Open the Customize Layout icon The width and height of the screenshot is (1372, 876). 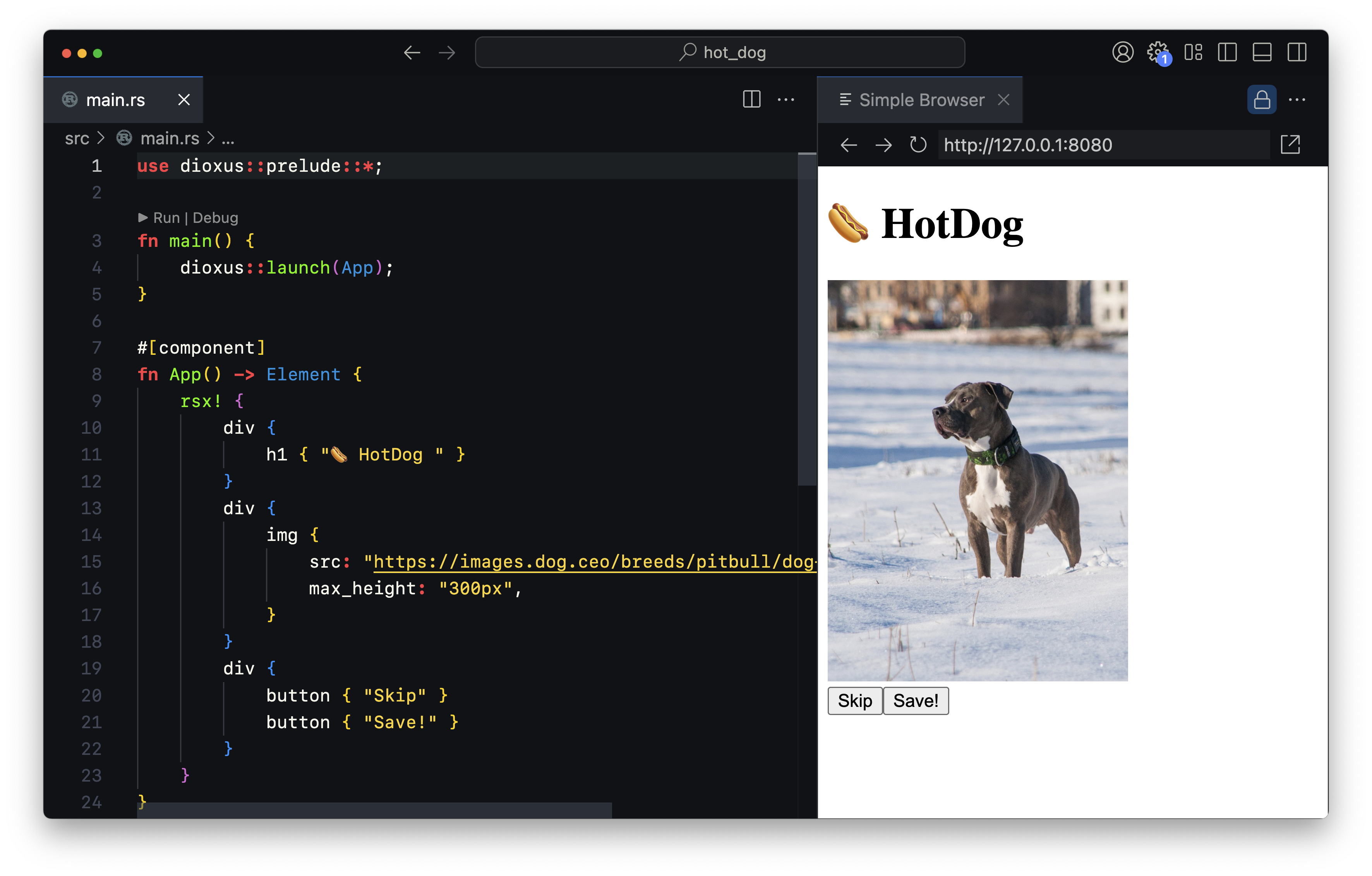(1194, 52)
